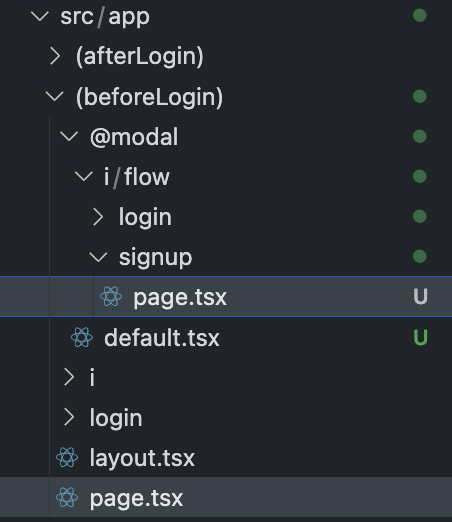This screenshot has height=522, width=452.
Task: Select page.tsx inside signup folder
Action: (226, 296)
